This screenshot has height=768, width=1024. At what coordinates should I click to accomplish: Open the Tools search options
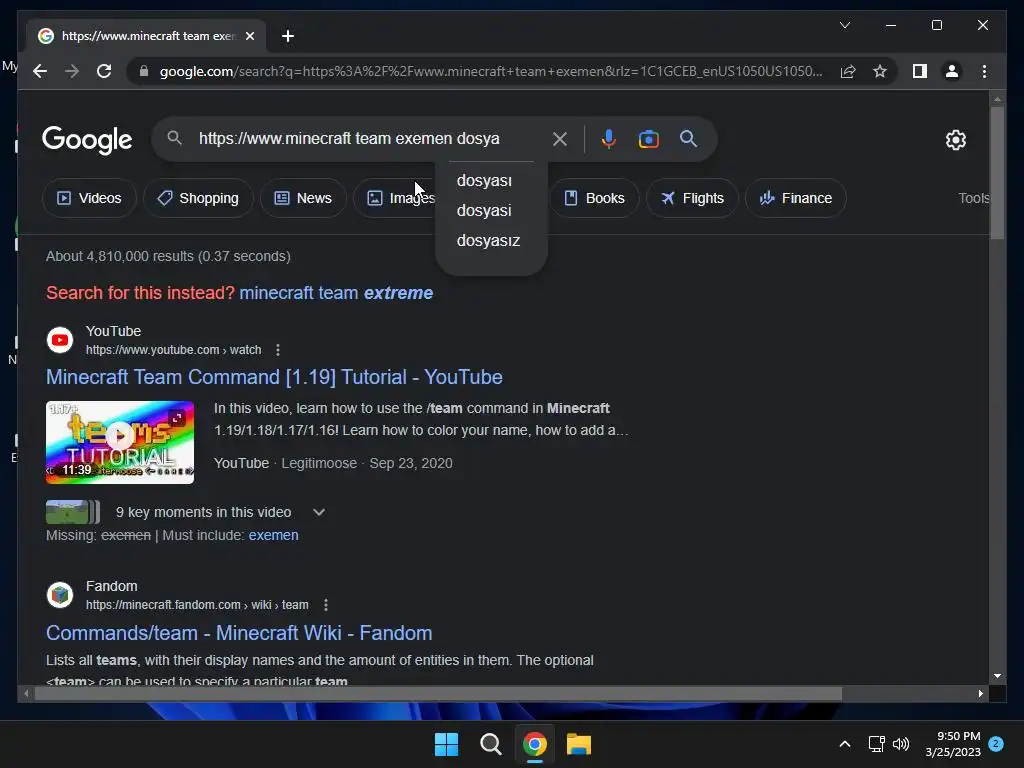974,198
